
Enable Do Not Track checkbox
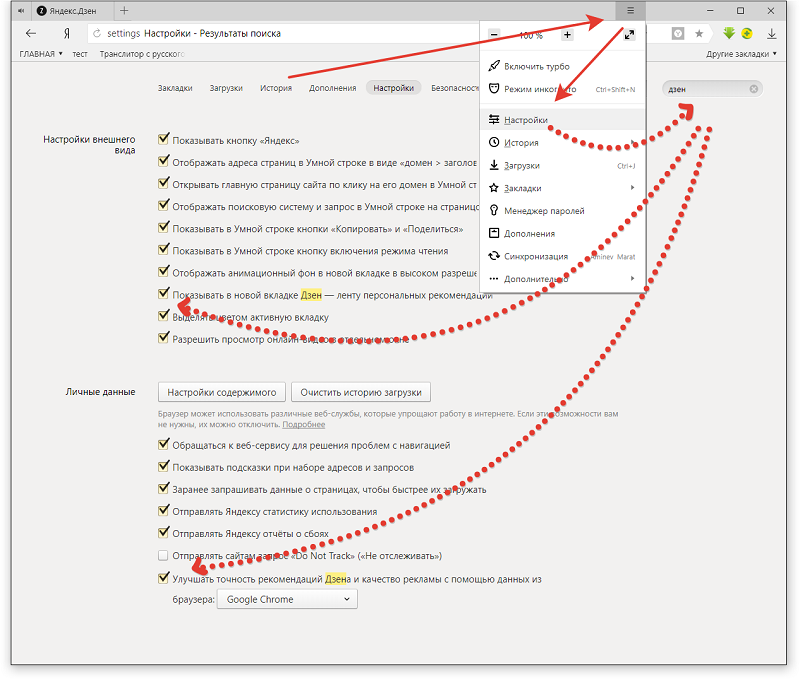pos(163,555)
